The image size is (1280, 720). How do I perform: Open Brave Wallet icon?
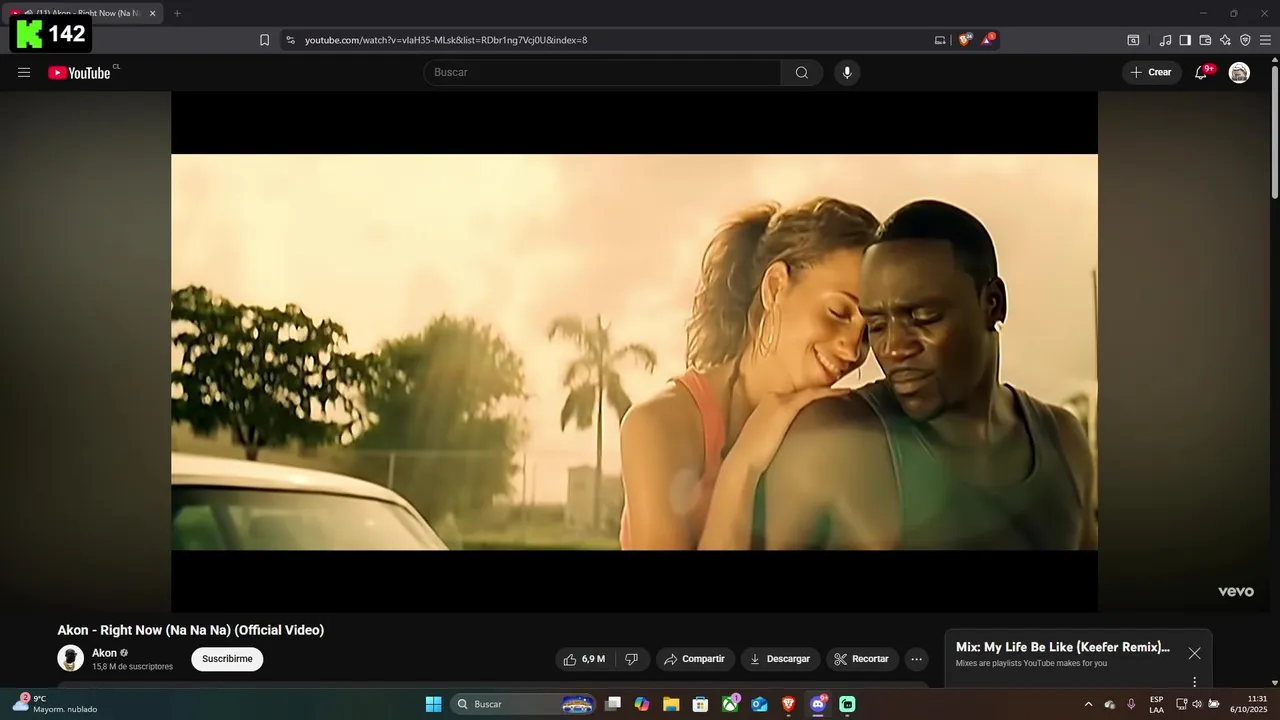click(1205, 40)
